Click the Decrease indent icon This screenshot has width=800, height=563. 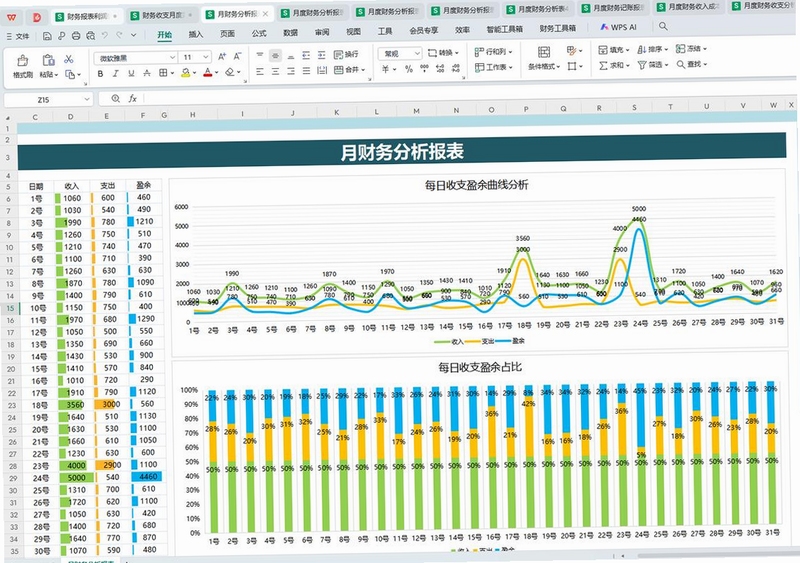(x=306, y=55)
